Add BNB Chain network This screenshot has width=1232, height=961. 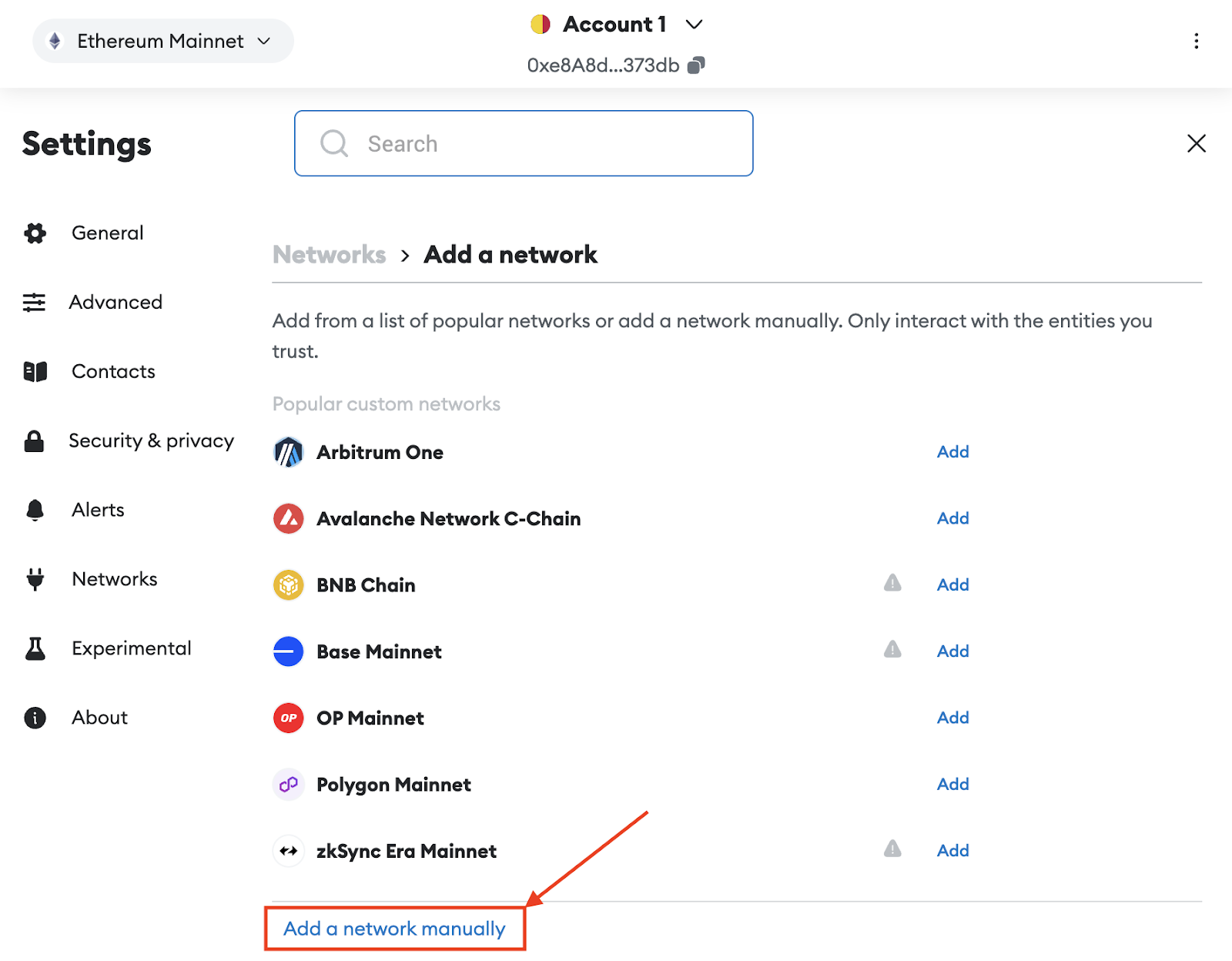pos(952,584)
